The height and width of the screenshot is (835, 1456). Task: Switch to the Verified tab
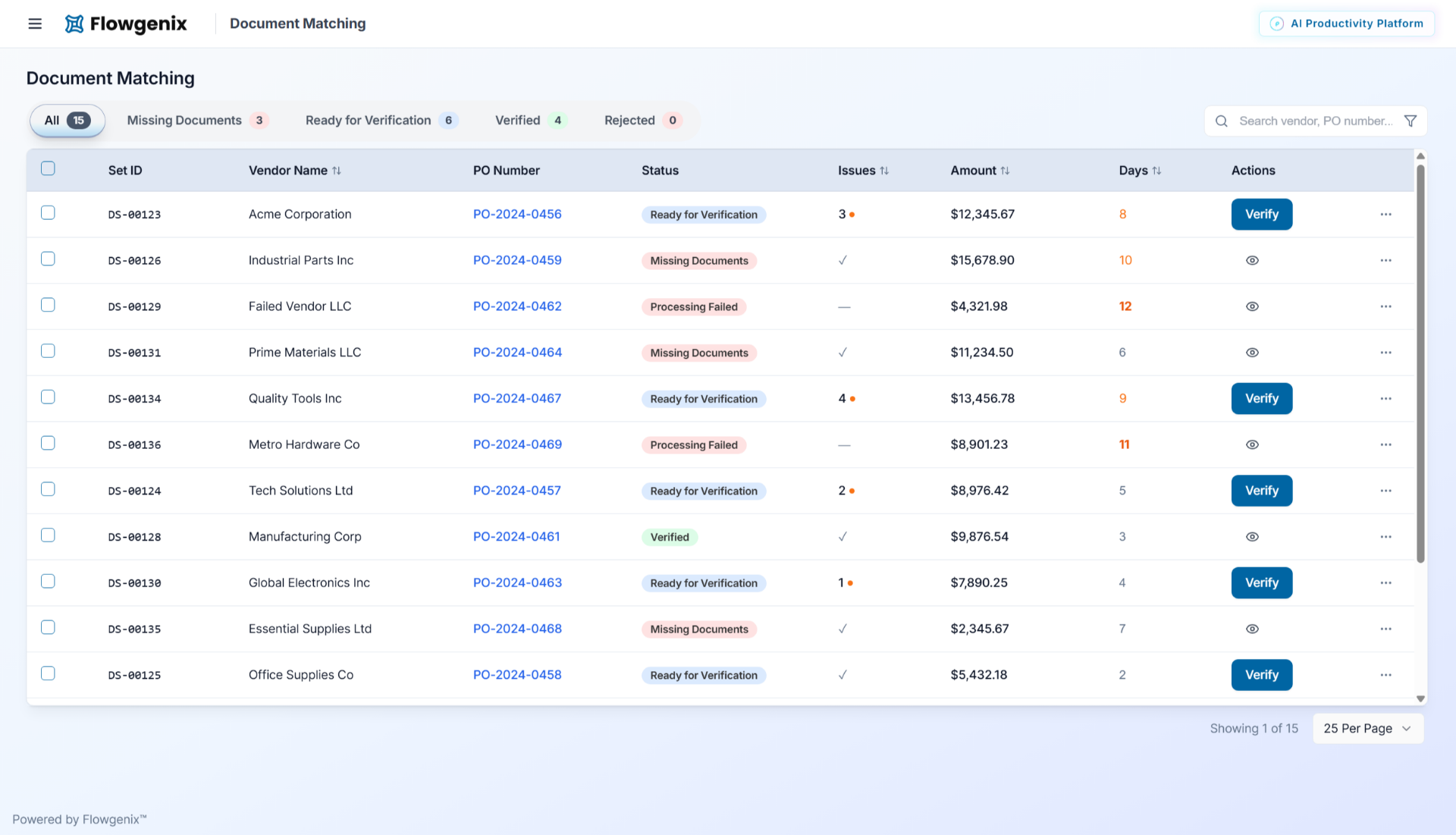(531, 121)
